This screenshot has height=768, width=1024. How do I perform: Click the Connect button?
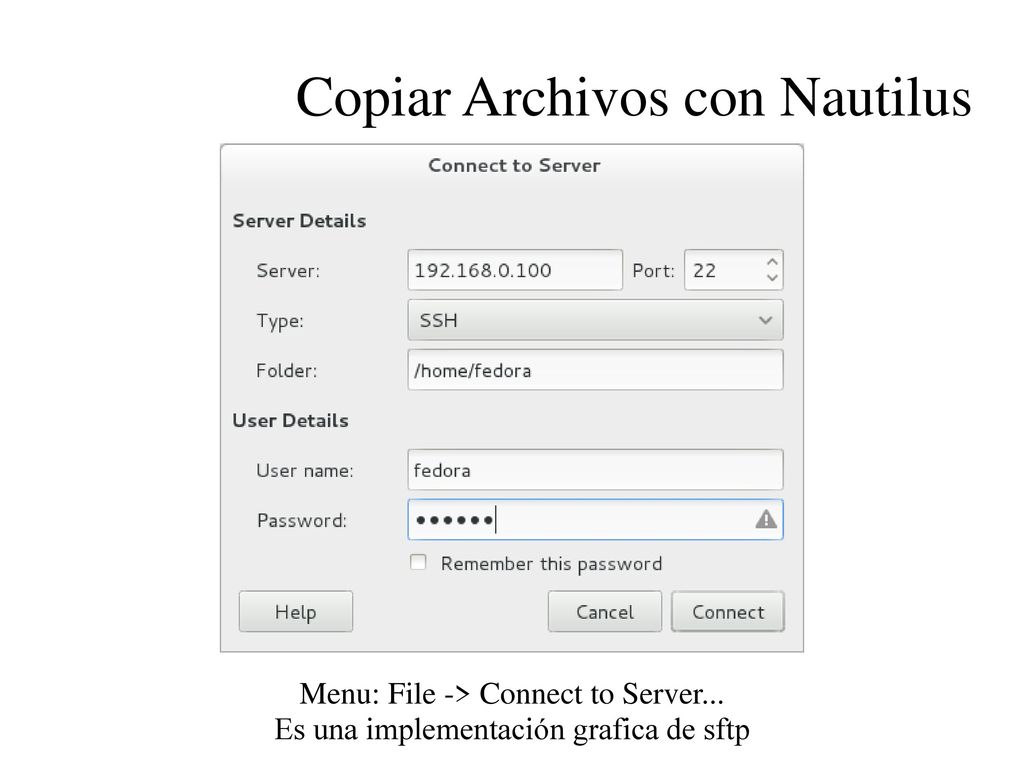728,612
